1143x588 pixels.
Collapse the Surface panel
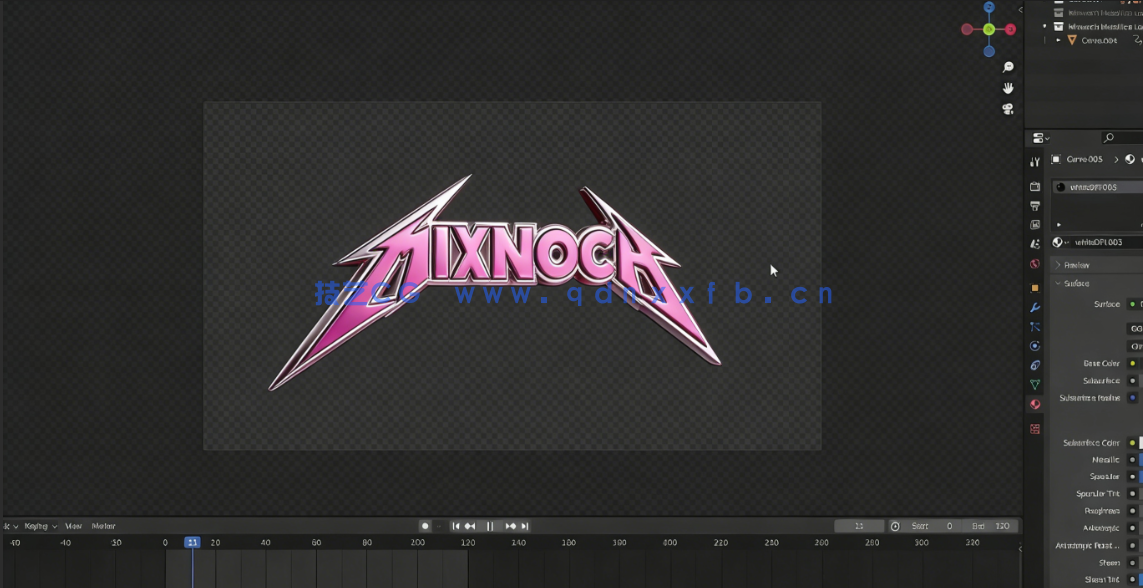(1059, 284)
